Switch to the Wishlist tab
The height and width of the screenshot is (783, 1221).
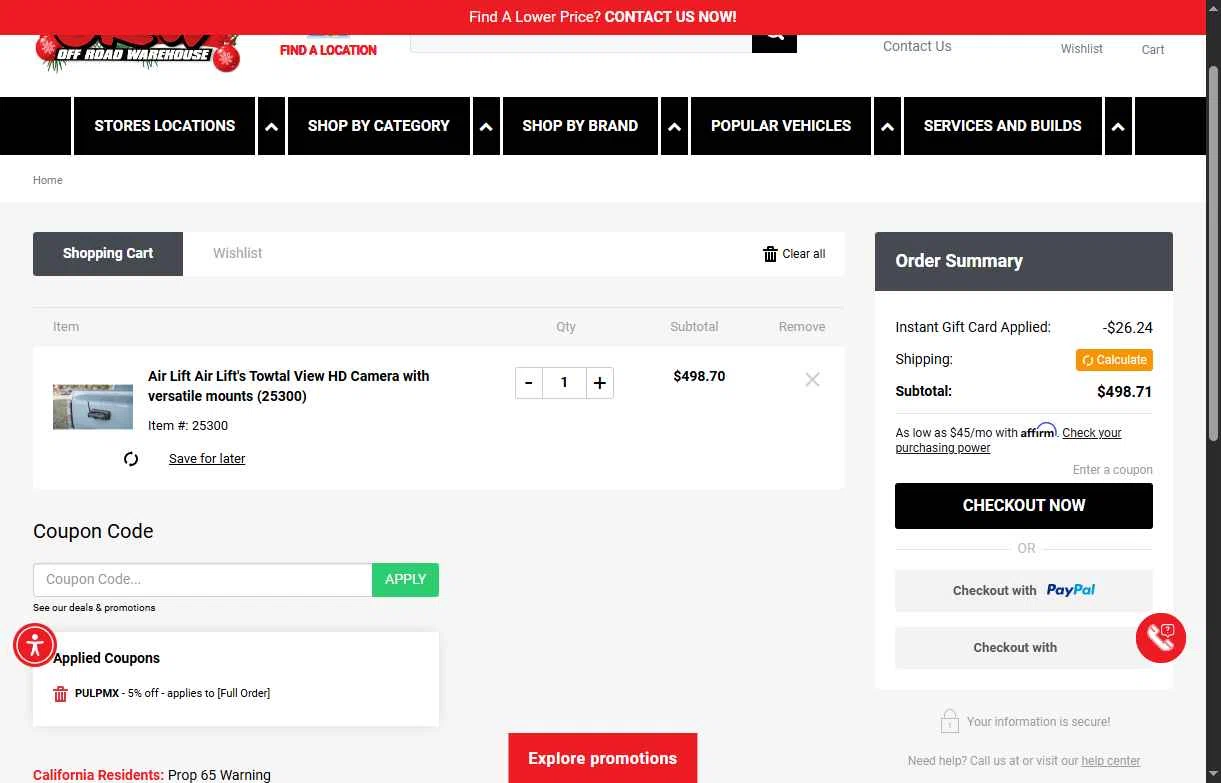tap(238, 254)
